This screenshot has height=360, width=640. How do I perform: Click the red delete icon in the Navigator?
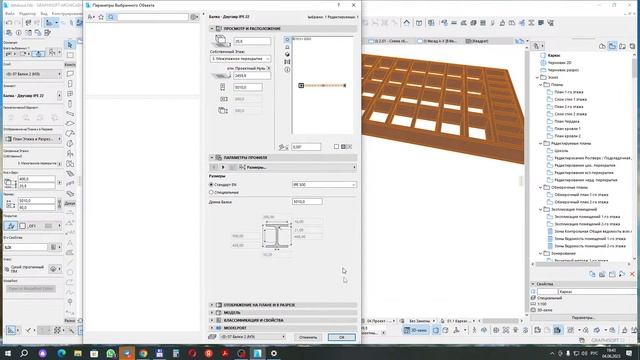click(x=632, y=274)
